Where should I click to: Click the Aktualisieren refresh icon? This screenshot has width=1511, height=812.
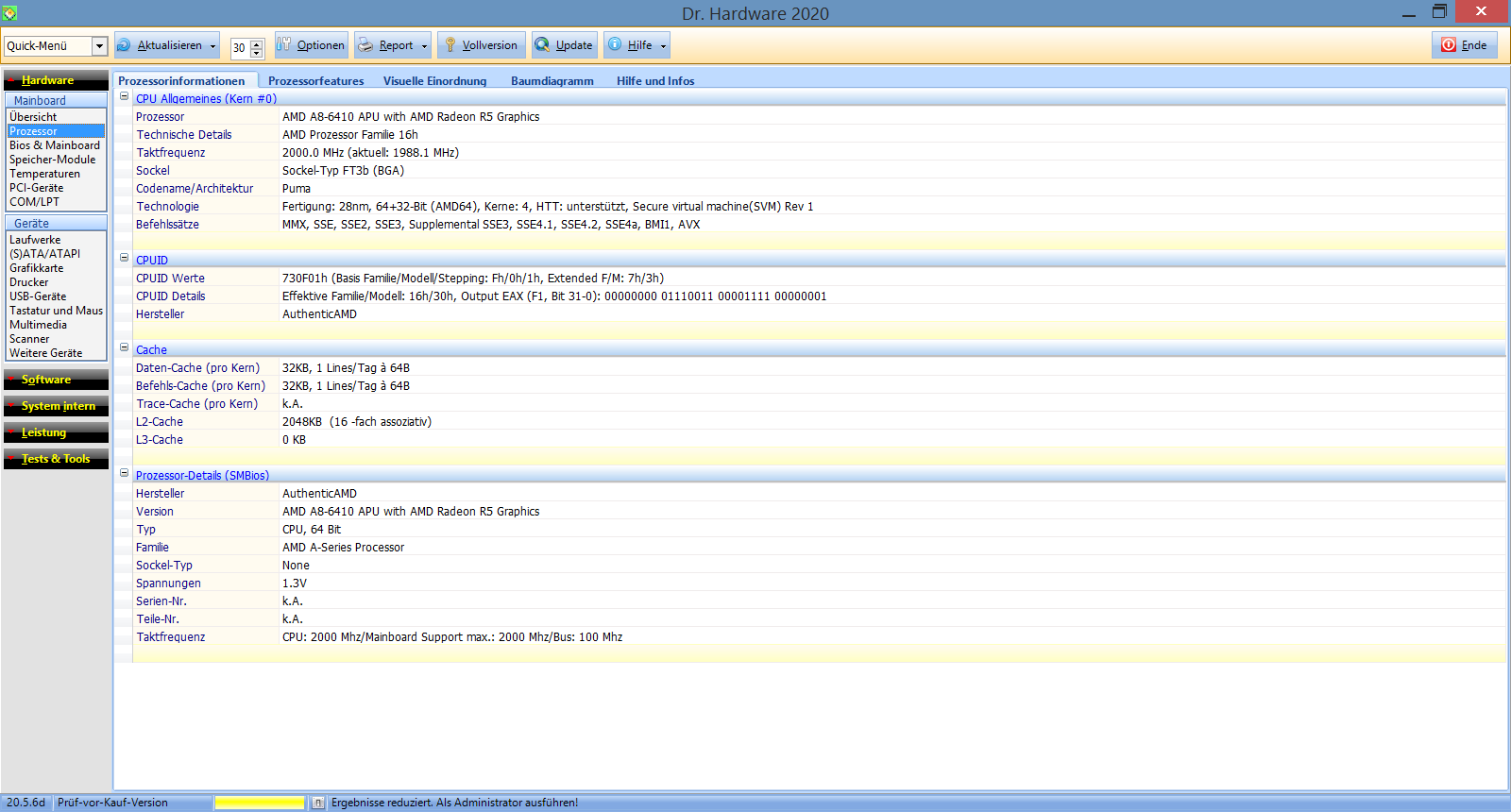124,44
